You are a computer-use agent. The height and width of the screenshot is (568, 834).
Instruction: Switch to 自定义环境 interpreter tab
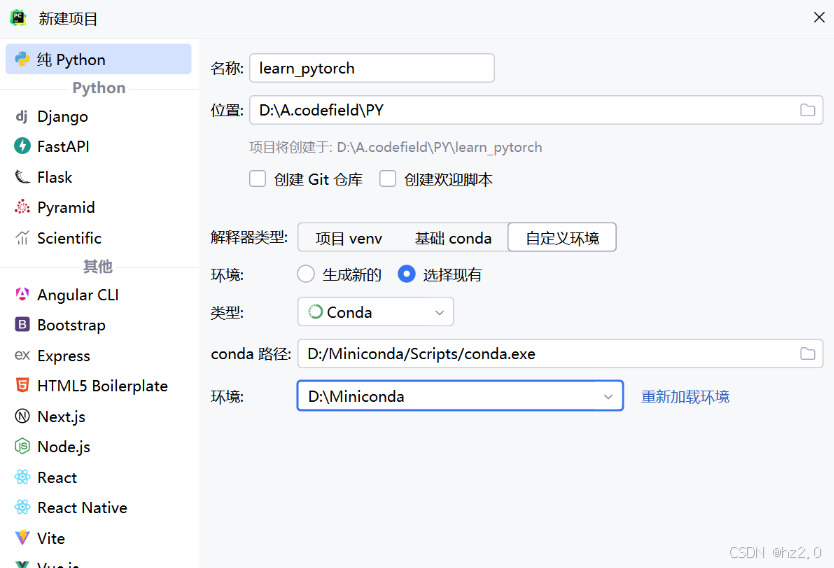tap(562, 237)
